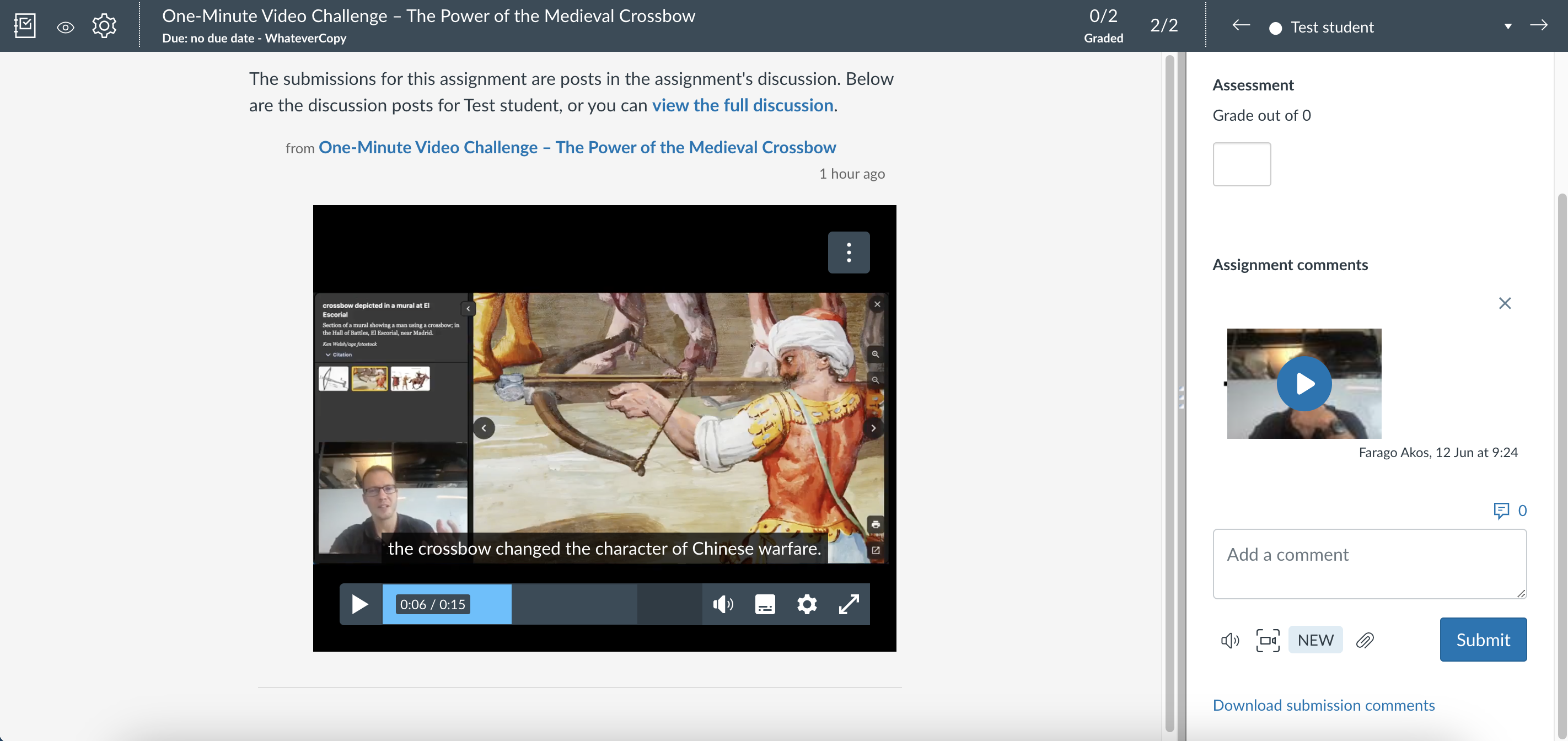The width and height of the screenshot is (1568, 741).
Task: Open view the full discussion link
Action: tap(742, 105)
